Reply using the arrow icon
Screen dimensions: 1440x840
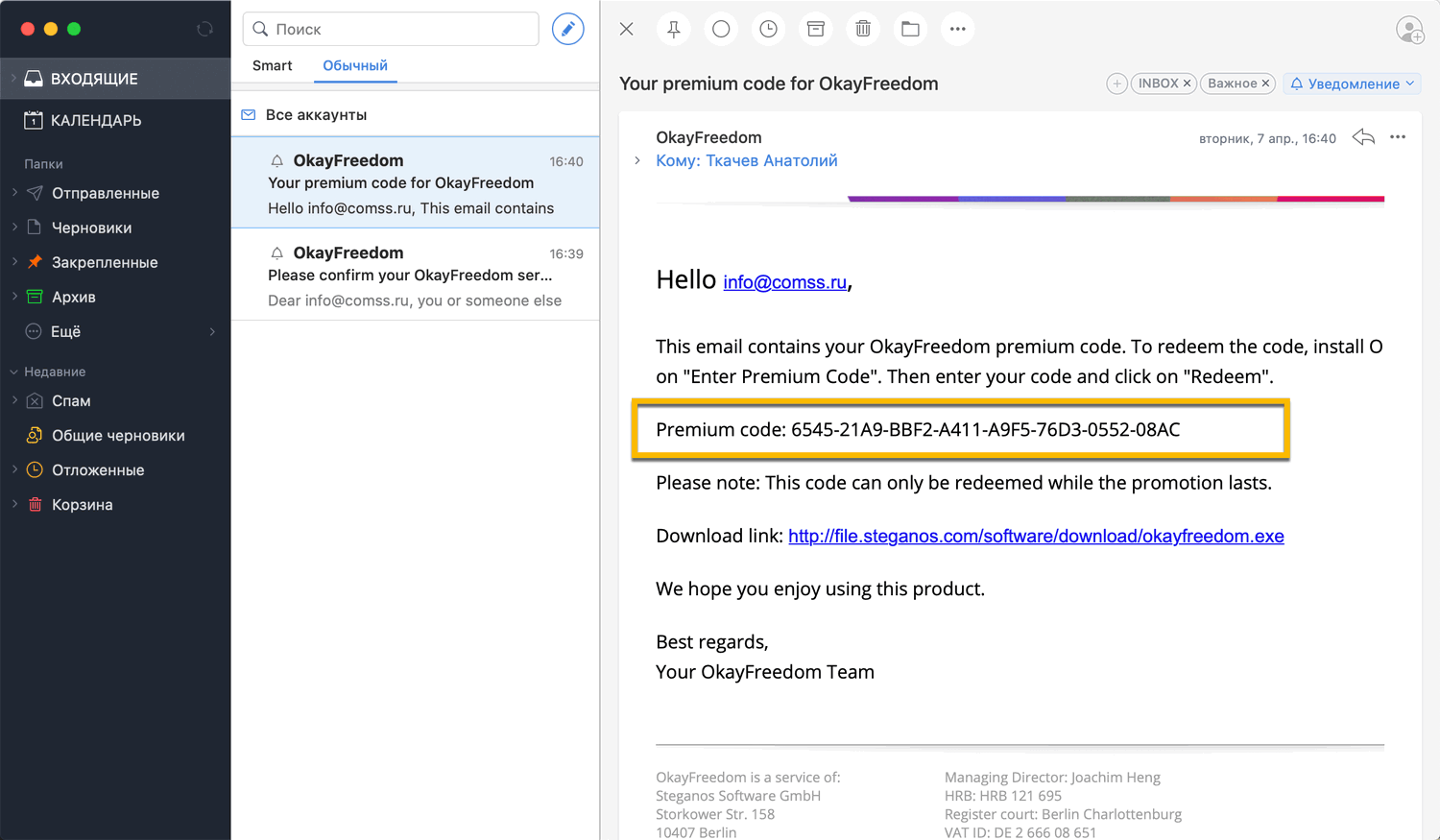click(x=1363, y=137)
